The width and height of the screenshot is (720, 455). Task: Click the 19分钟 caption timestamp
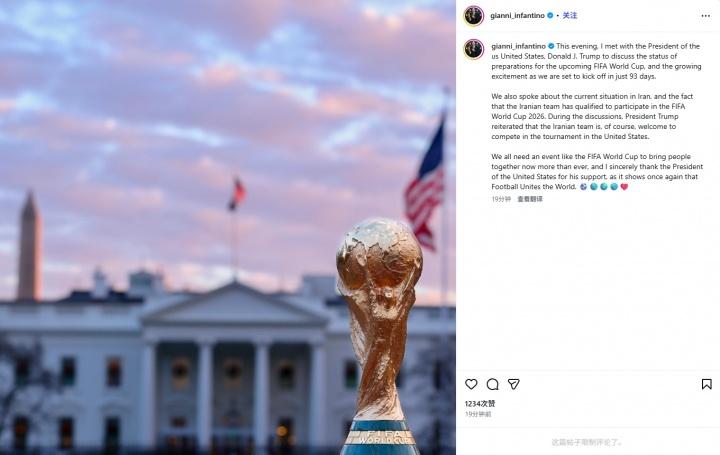click(501, 199)
